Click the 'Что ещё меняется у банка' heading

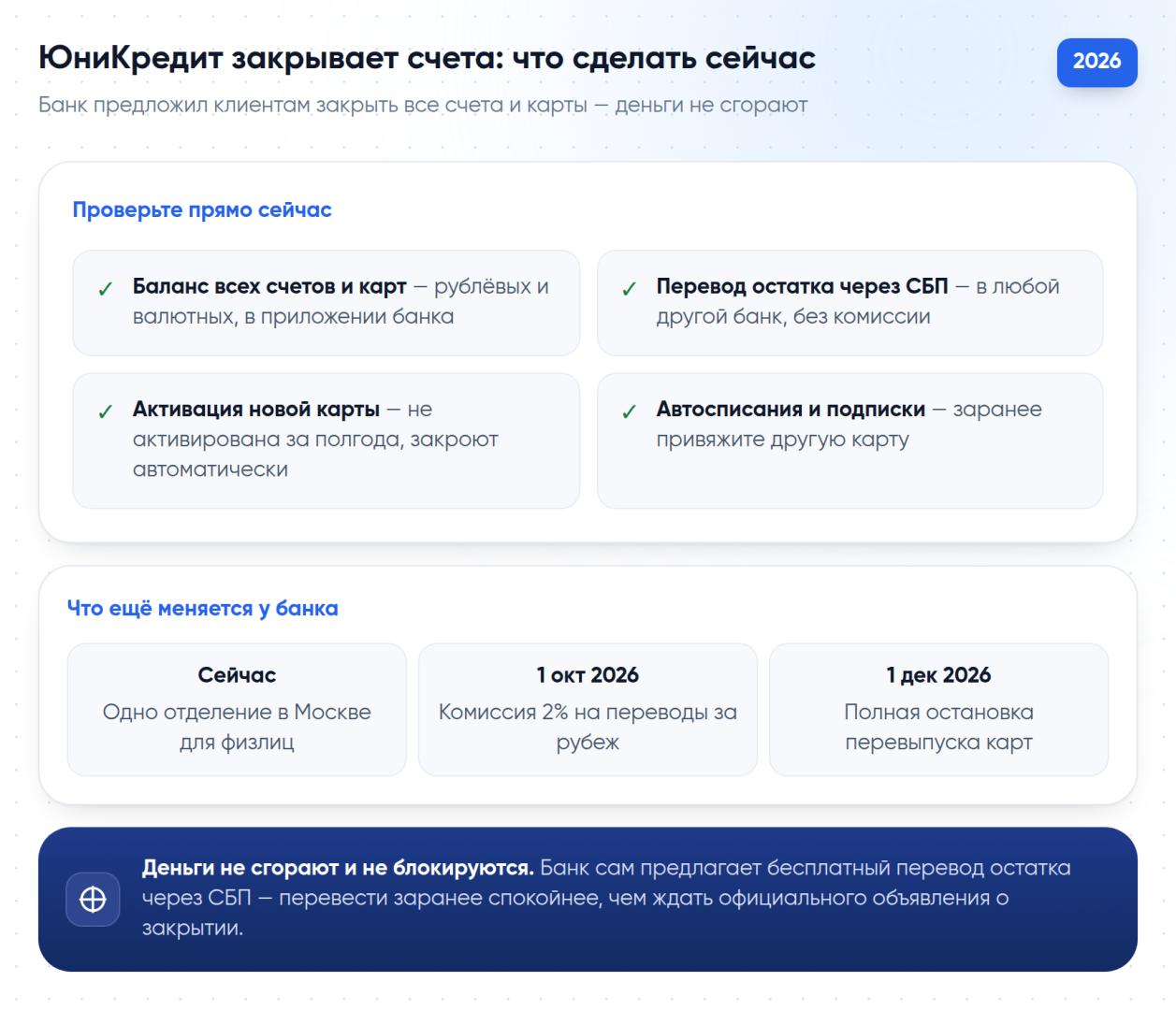tap(203, 609)
